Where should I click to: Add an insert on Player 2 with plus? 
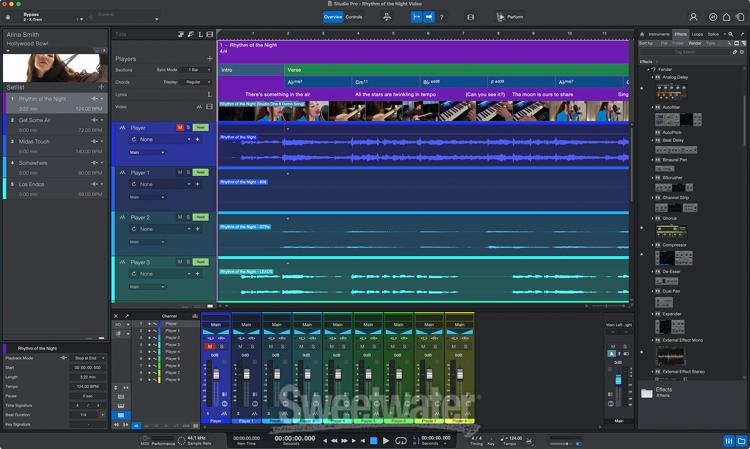(198, 229)
